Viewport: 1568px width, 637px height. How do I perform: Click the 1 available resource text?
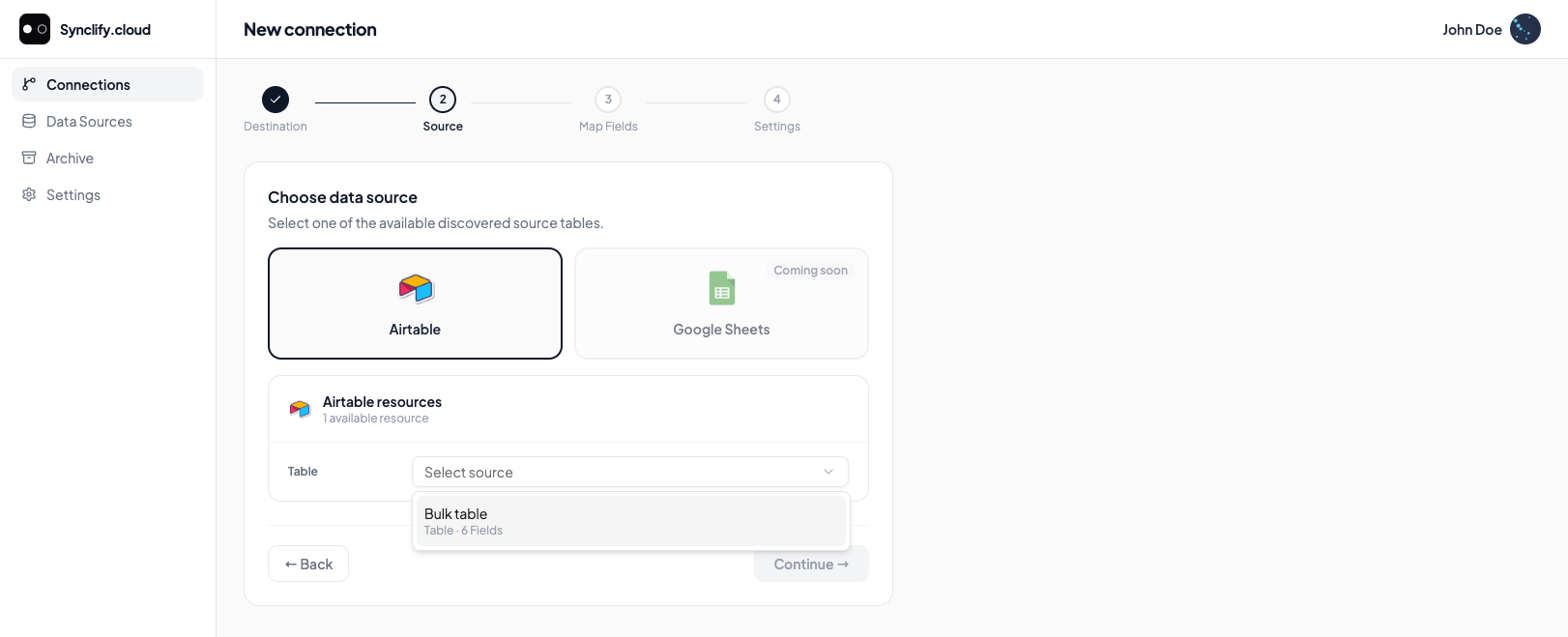pyautogui.click(x=376, y=419)
